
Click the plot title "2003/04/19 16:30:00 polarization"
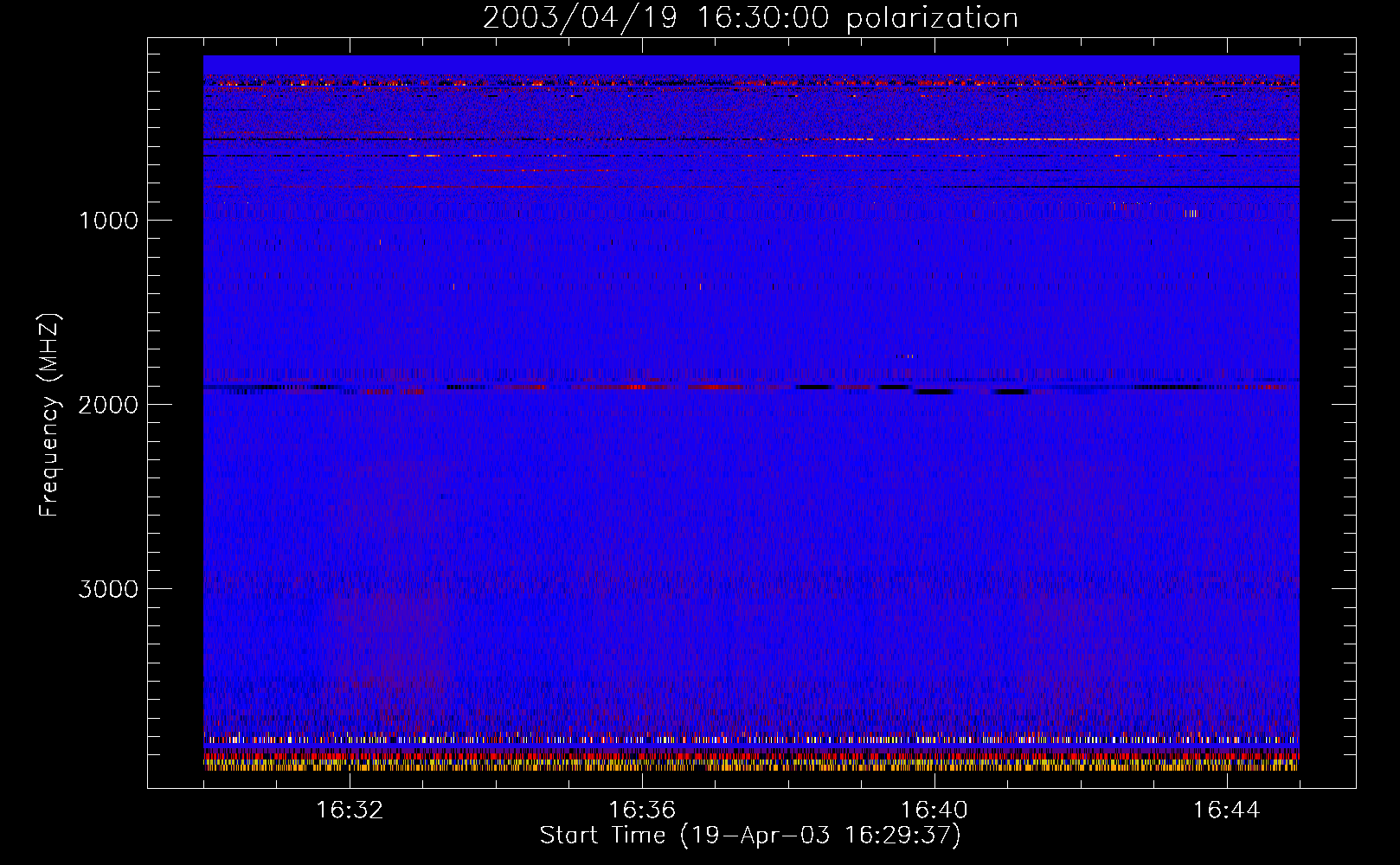[x=750, y=18]
